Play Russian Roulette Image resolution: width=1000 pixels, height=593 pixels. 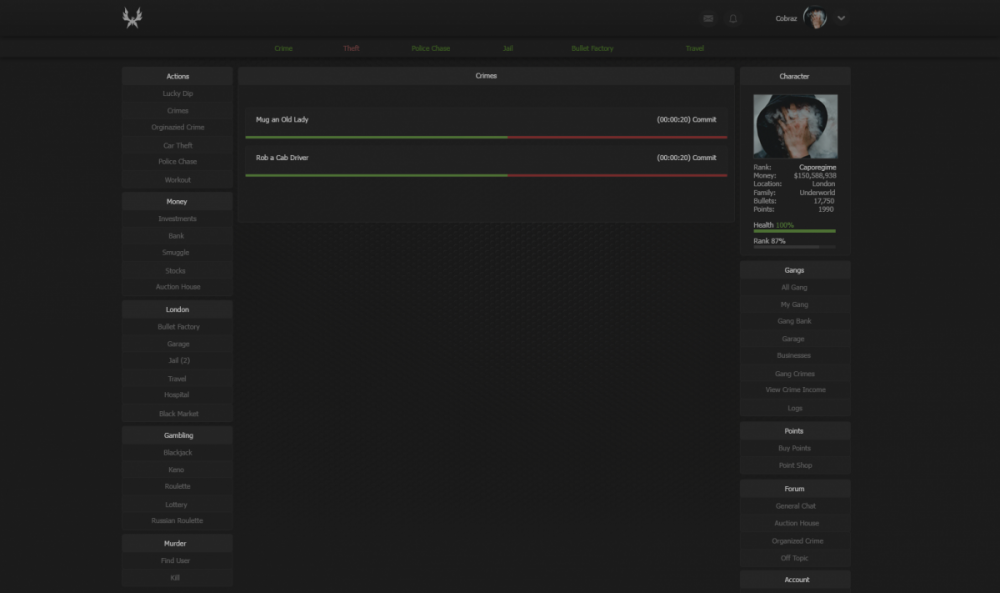[x=177, y=521]
